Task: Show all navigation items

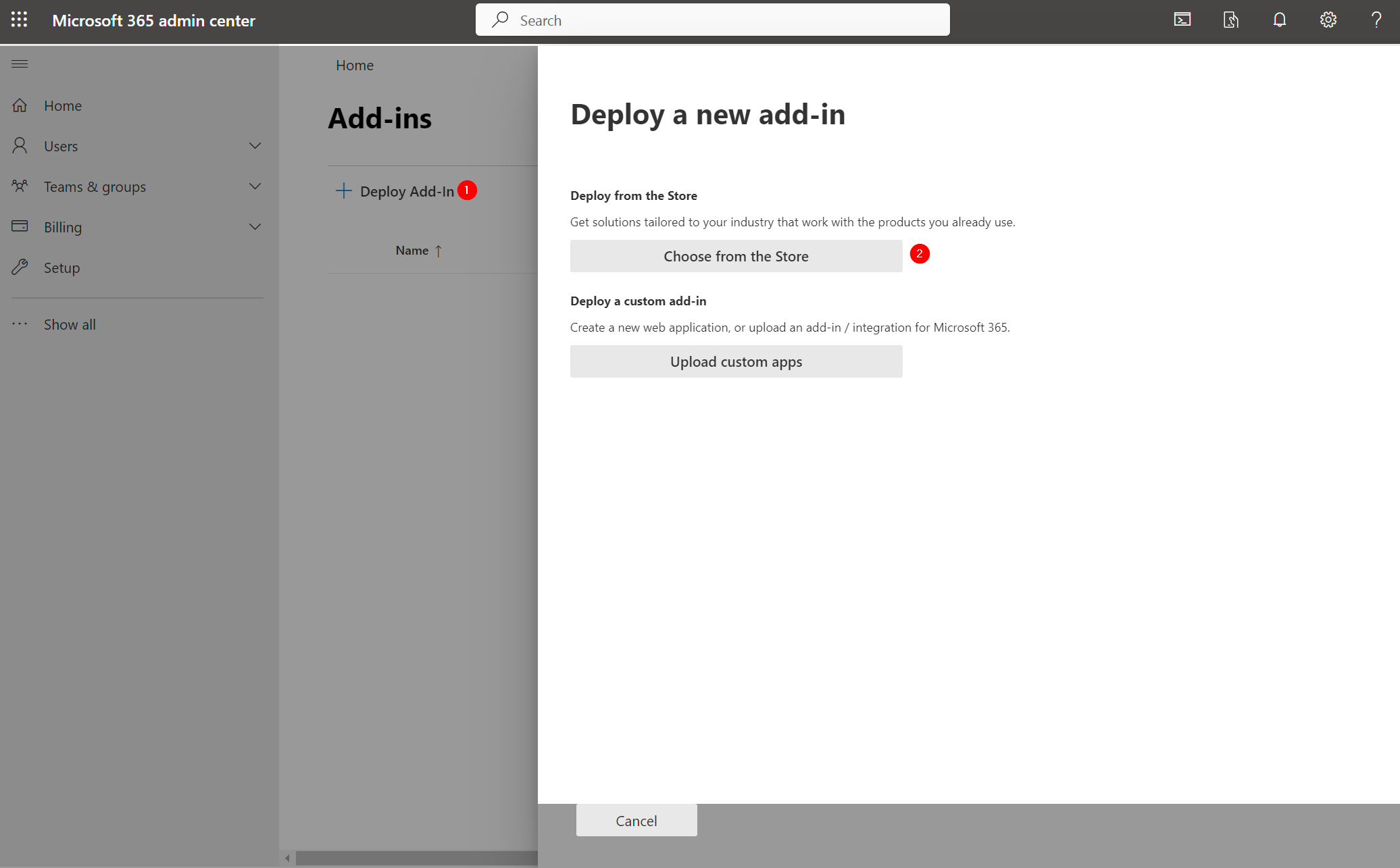Action: tap(69, 324)
